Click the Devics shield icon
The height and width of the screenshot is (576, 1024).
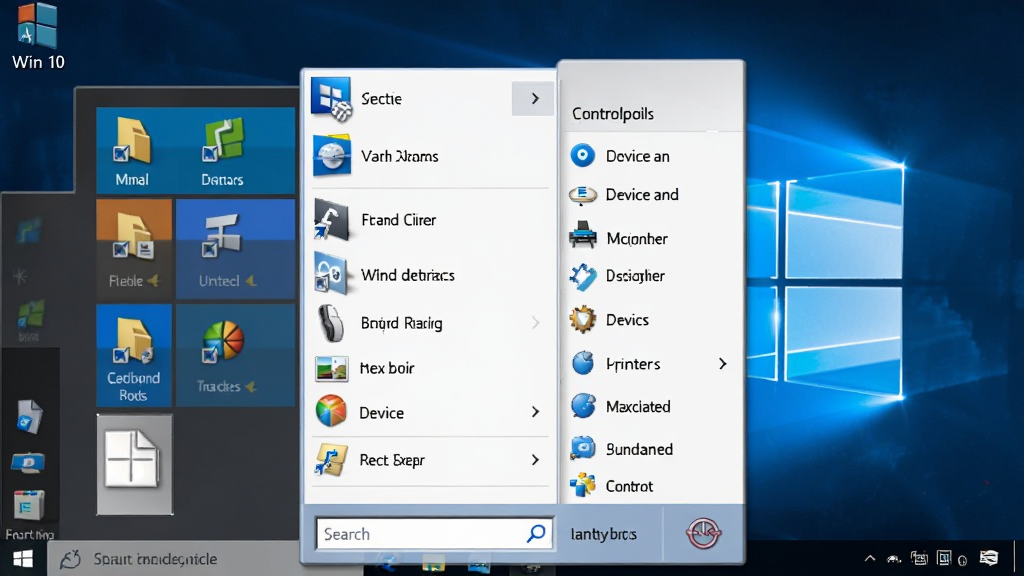pos(583,319)
